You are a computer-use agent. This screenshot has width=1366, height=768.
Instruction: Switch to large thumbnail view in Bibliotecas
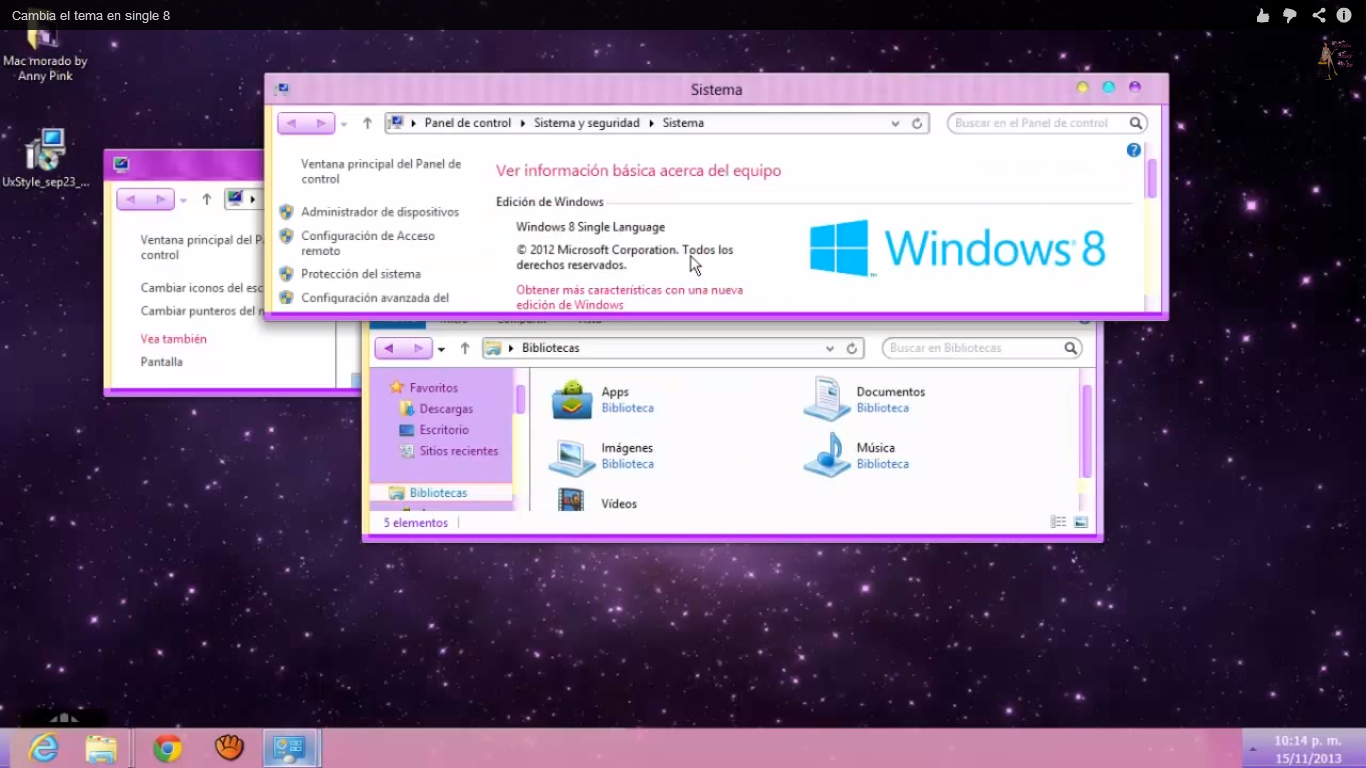point(1081,521)
